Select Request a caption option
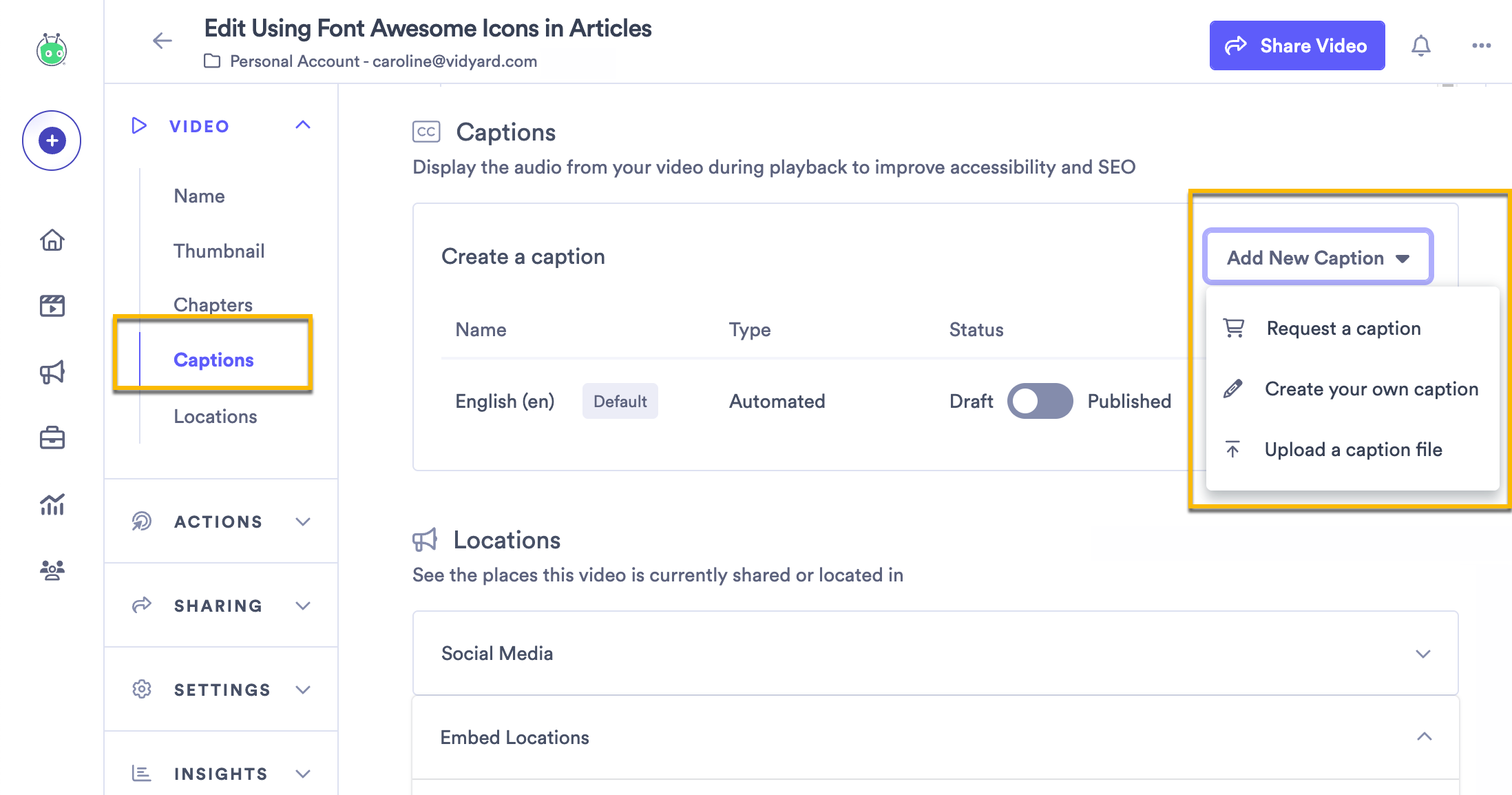The image size is (1512, 795). [1343, 329]
